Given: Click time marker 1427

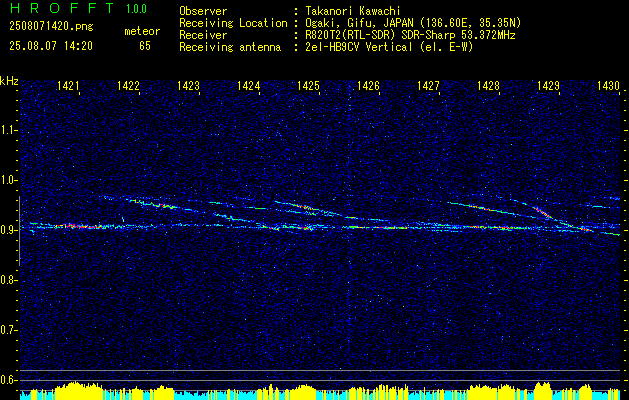Looking at the screenshot, I should coord(428,85).
